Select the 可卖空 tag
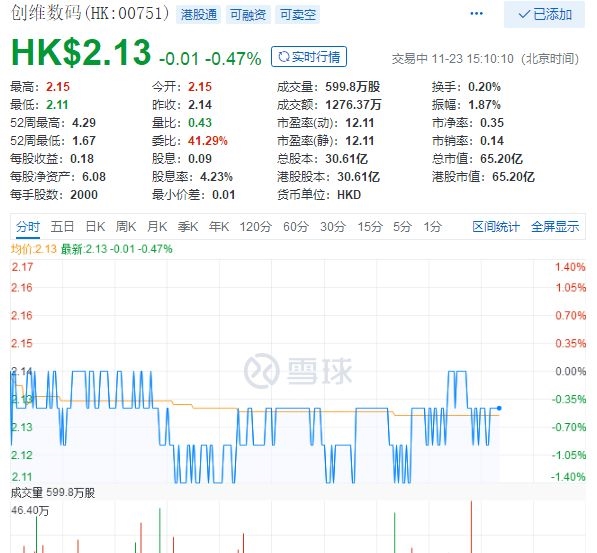597x553 pixels. 297,15
